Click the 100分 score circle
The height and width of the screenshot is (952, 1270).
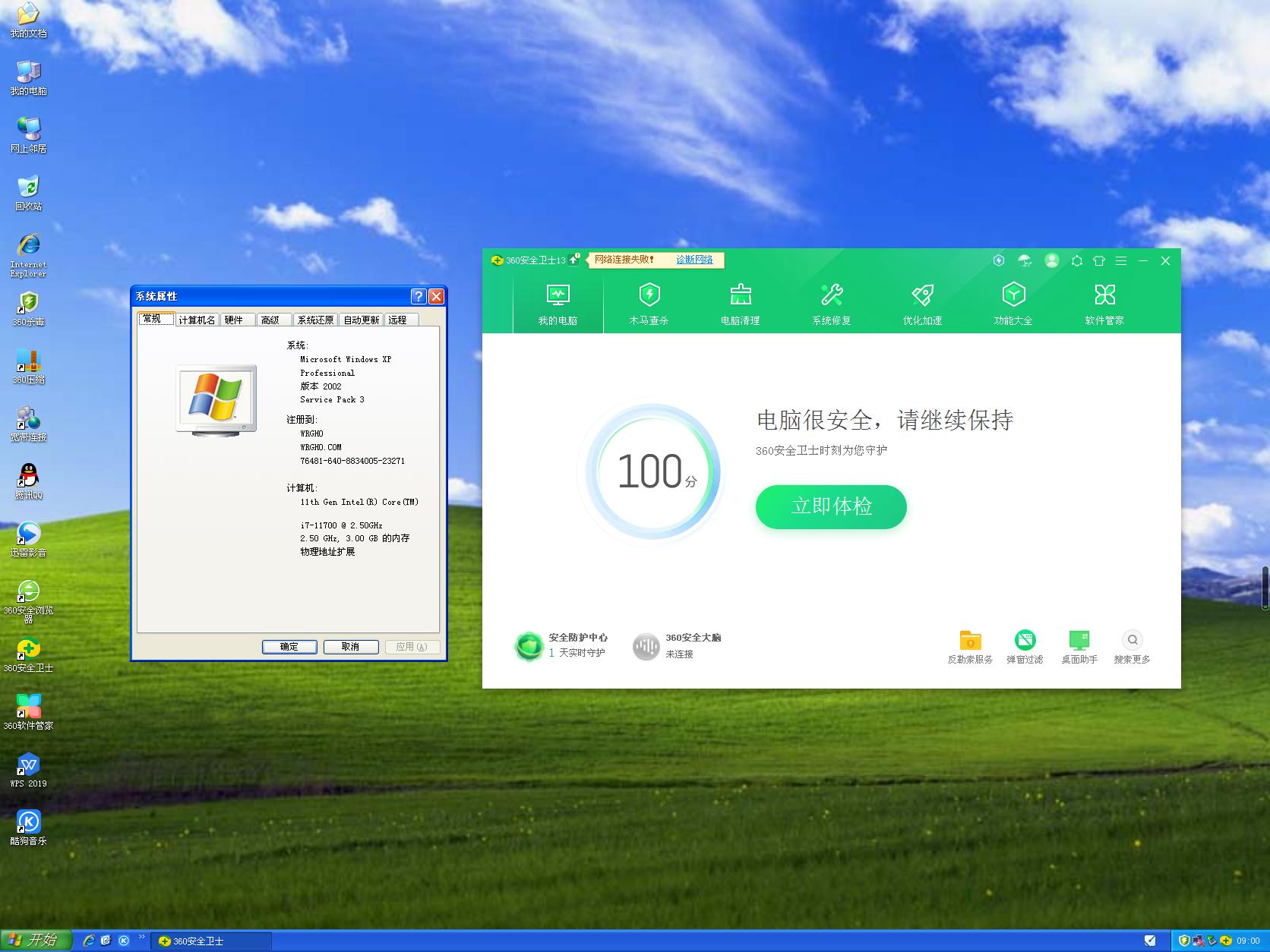coord(652,471)
